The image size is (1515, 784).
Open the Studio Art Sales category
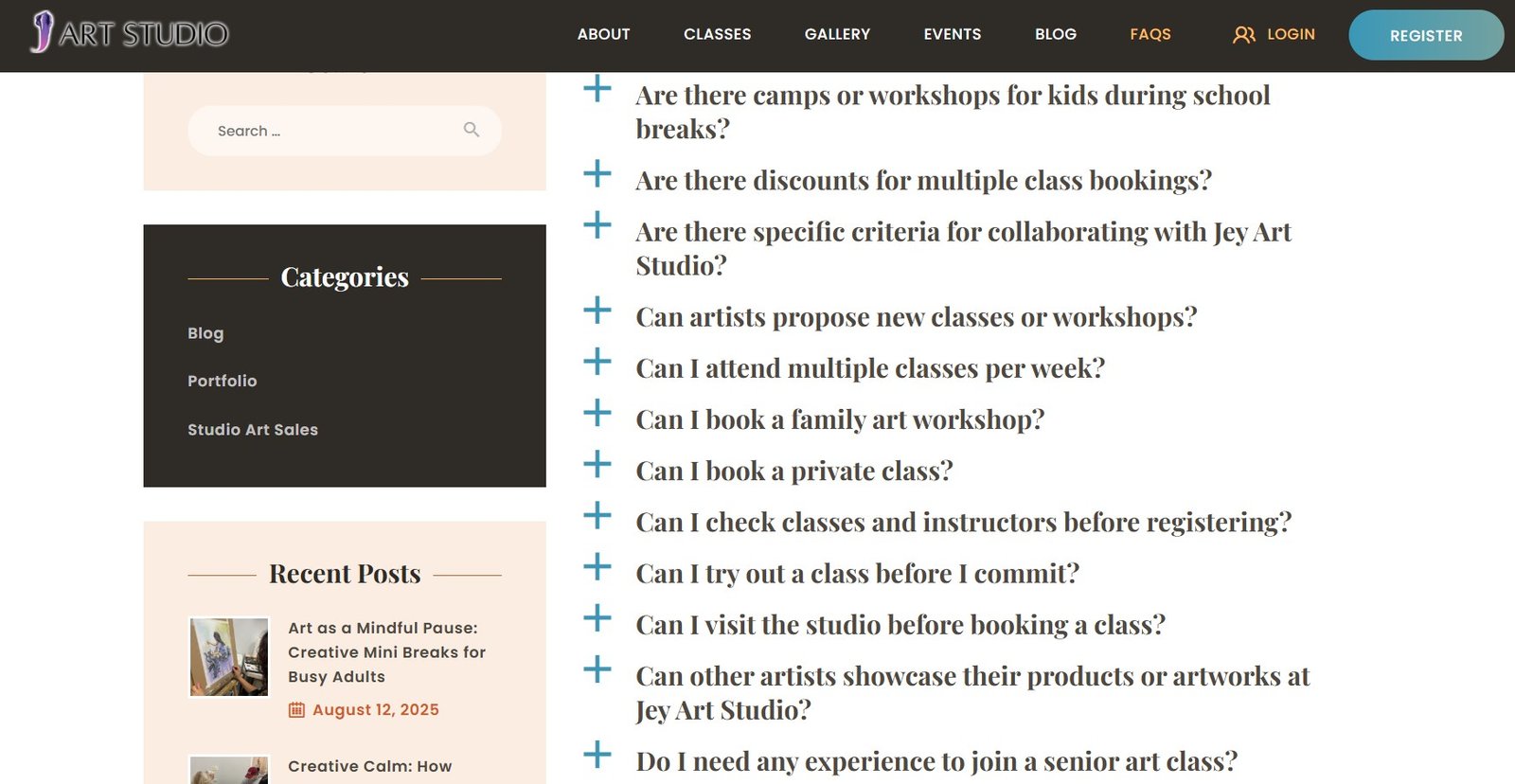253,430
